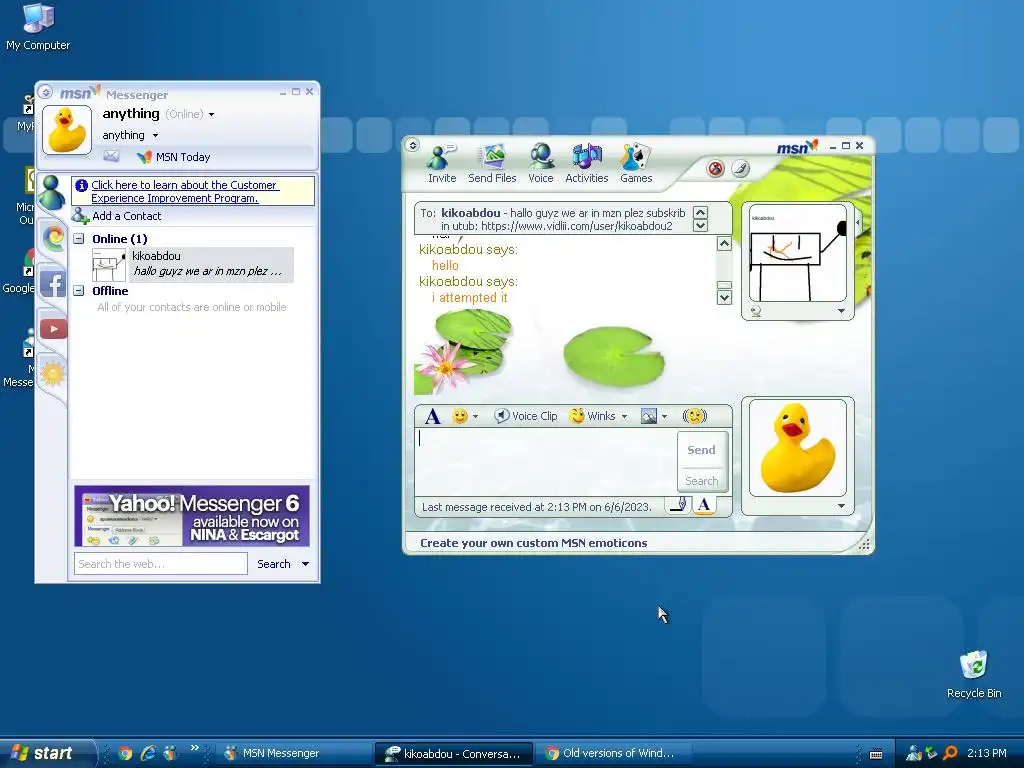The width and height of the screenshot is (1024, 768).
Task: Open the emoticon dropdown arrow
Action: pyautogui.click(x=475, y=417)
